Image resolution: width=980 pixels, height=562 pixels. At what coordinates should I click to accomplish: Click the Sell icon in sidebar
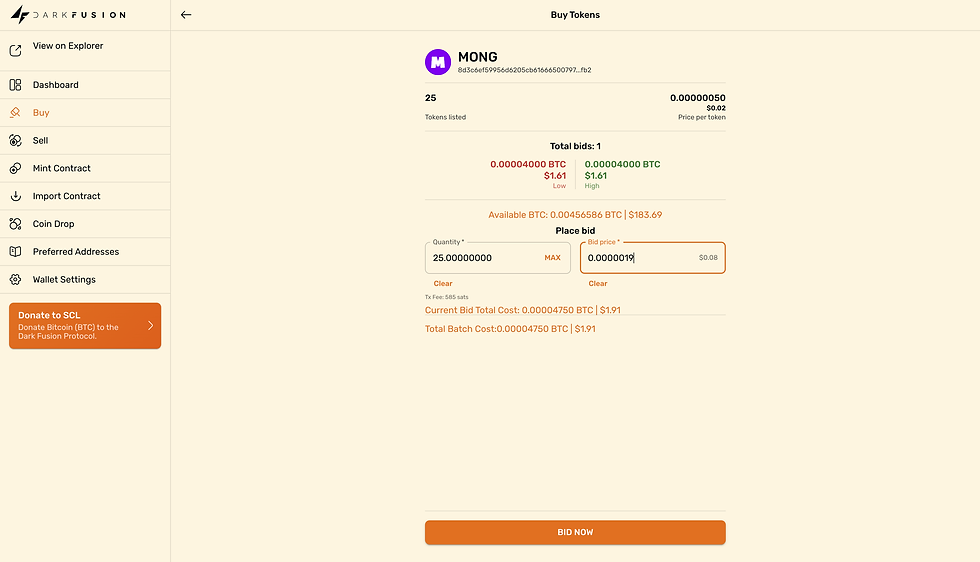(x=15, y=141)
